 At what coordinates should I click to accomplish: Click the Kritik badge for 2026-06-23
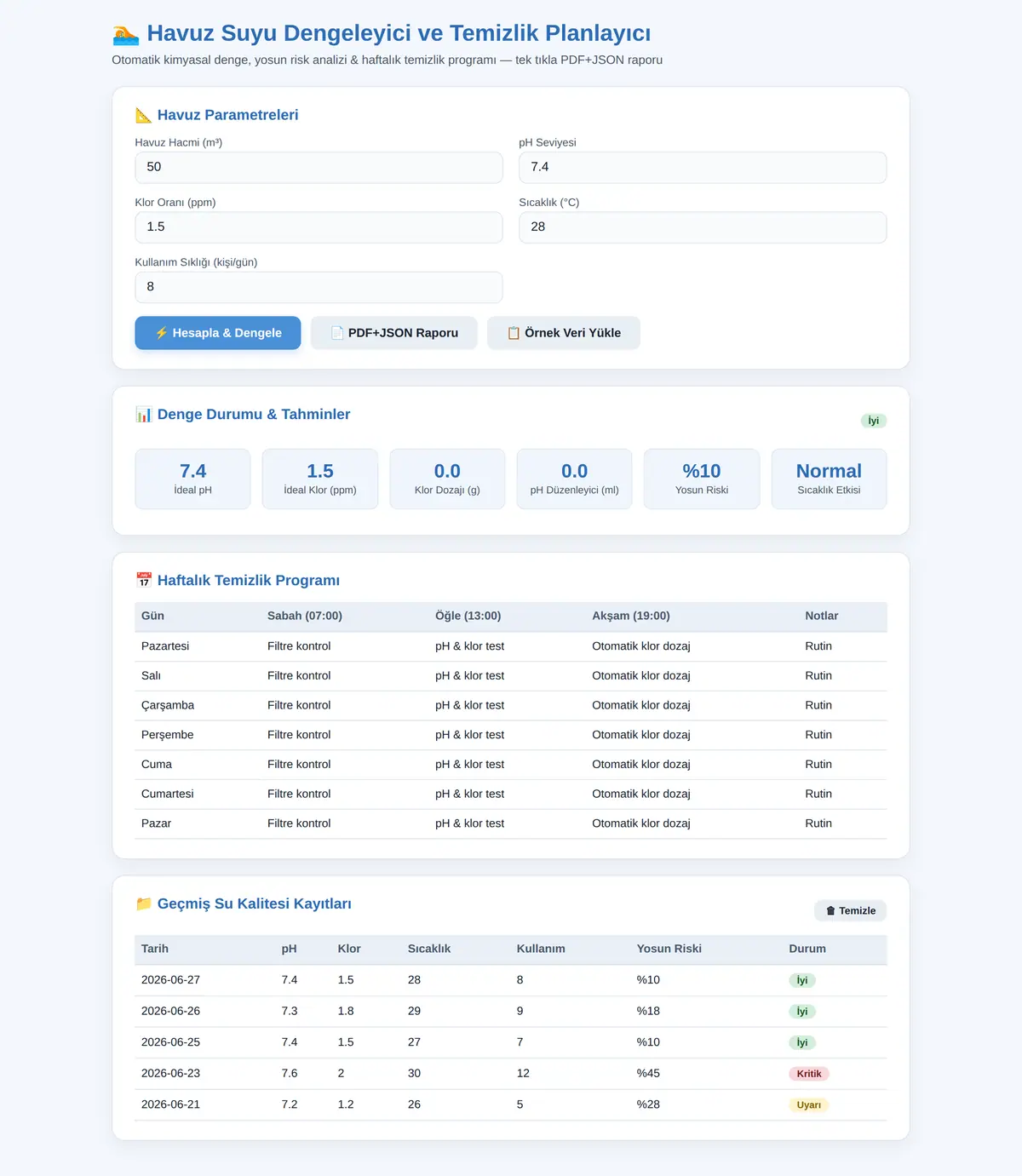(x=809, y=1075)
